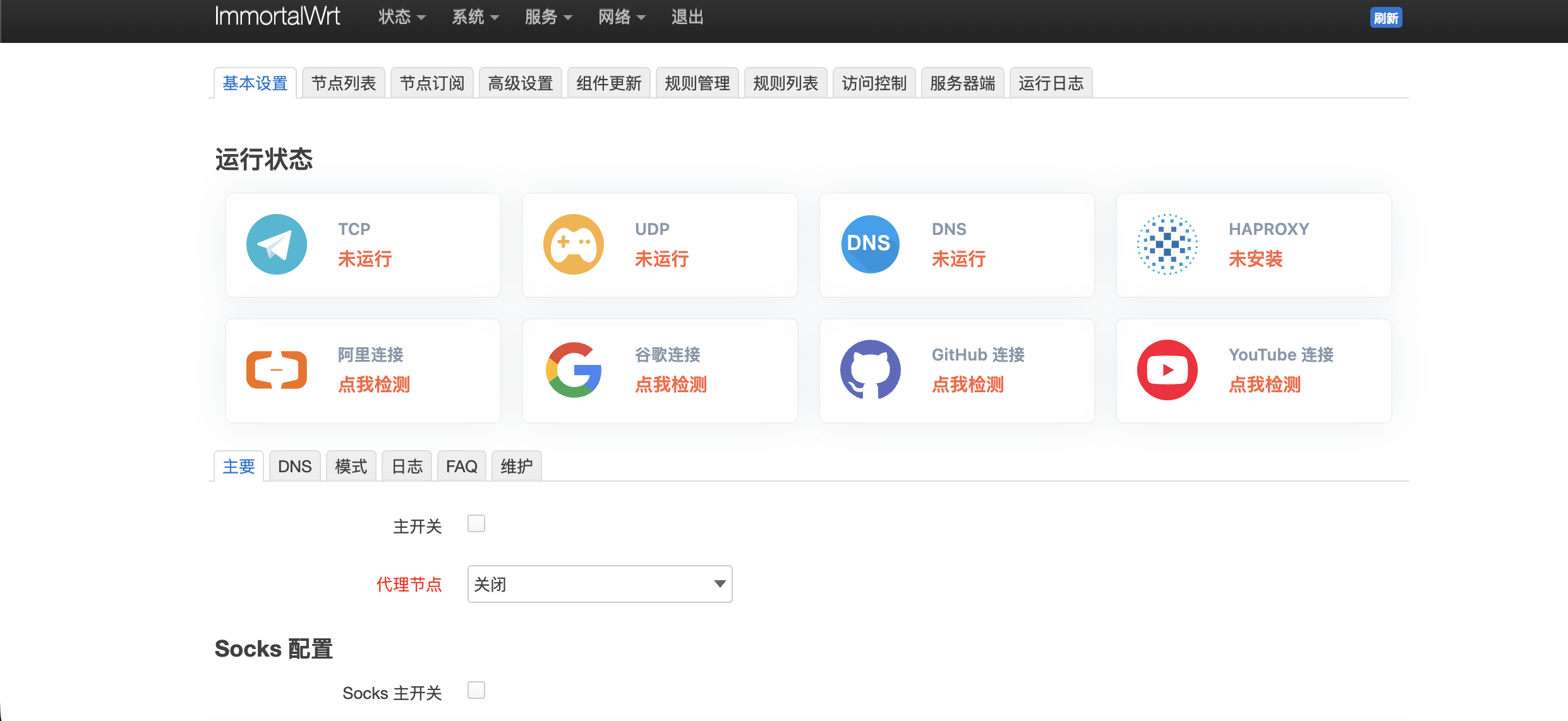Click the UDP gamepad icon

574,244
